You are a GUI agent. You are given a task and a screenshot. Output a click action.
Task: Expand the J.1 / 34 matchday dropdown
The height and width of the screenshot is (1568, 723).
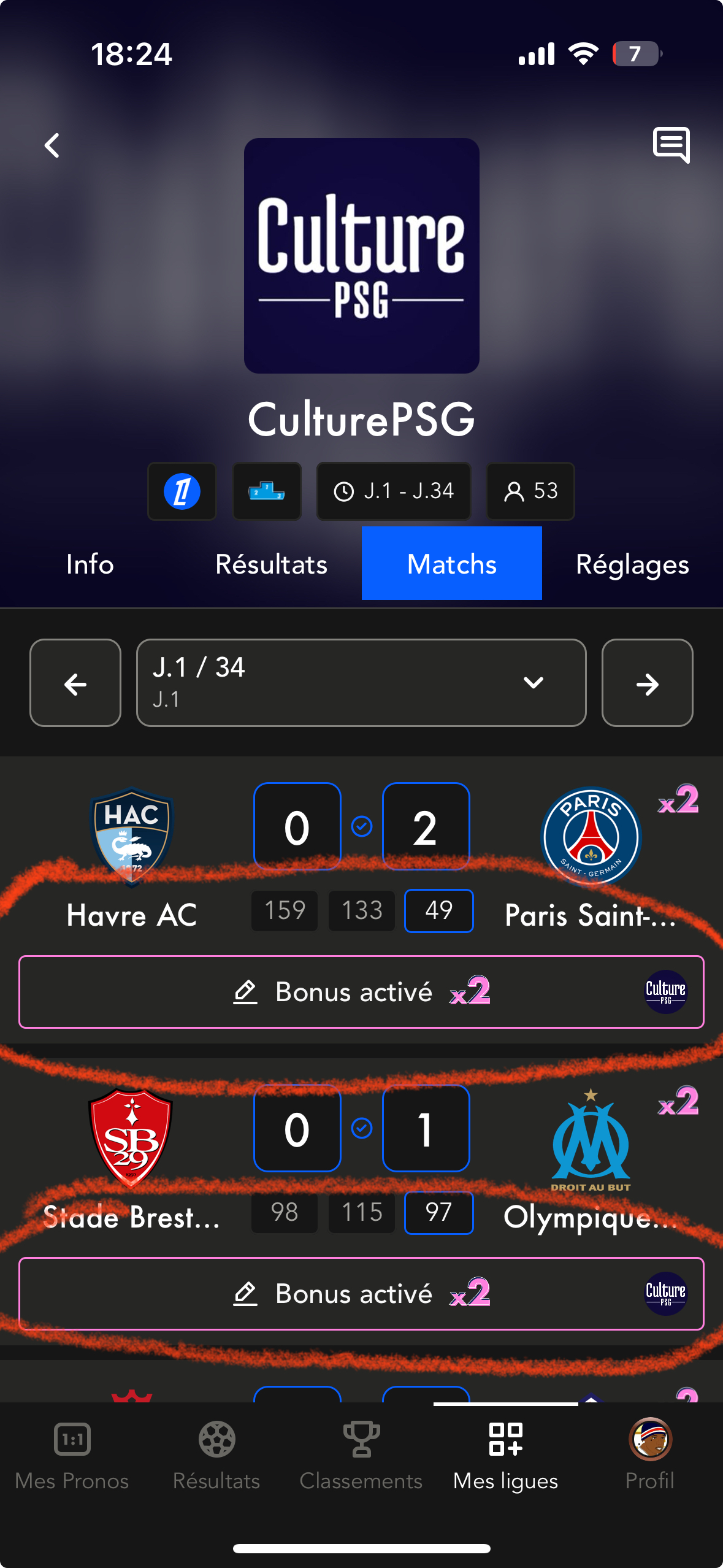tap(361, 683)
